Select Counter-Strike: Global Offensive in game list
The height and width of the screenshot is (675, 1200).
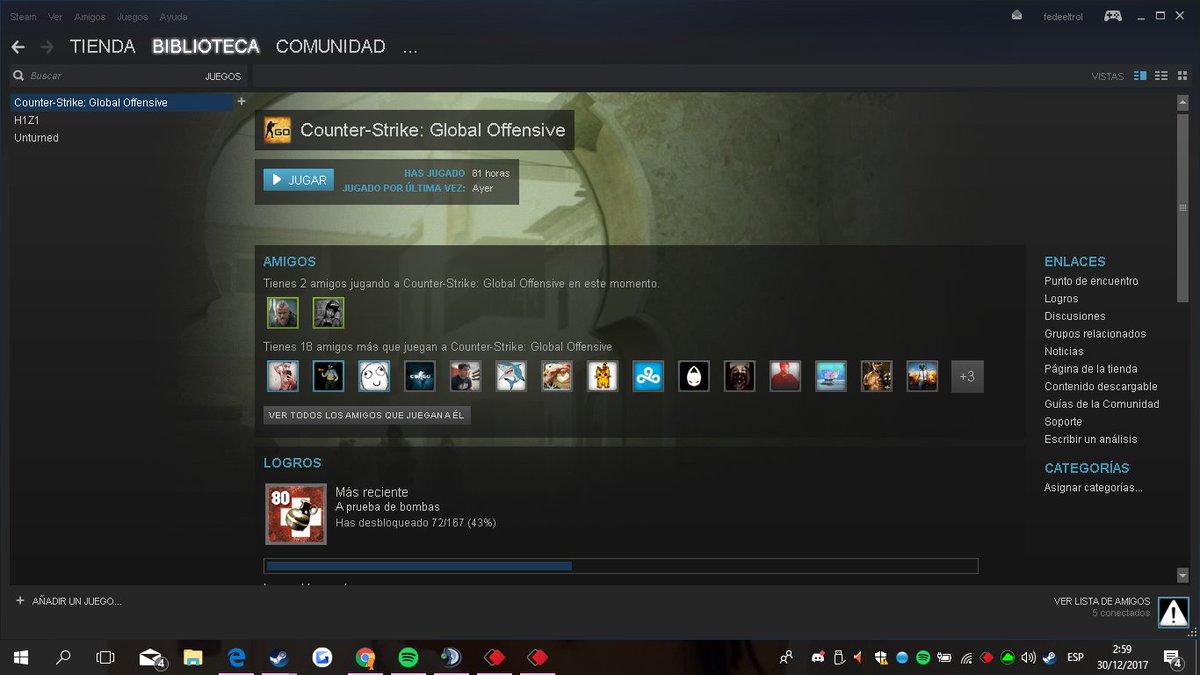(121, 103)
